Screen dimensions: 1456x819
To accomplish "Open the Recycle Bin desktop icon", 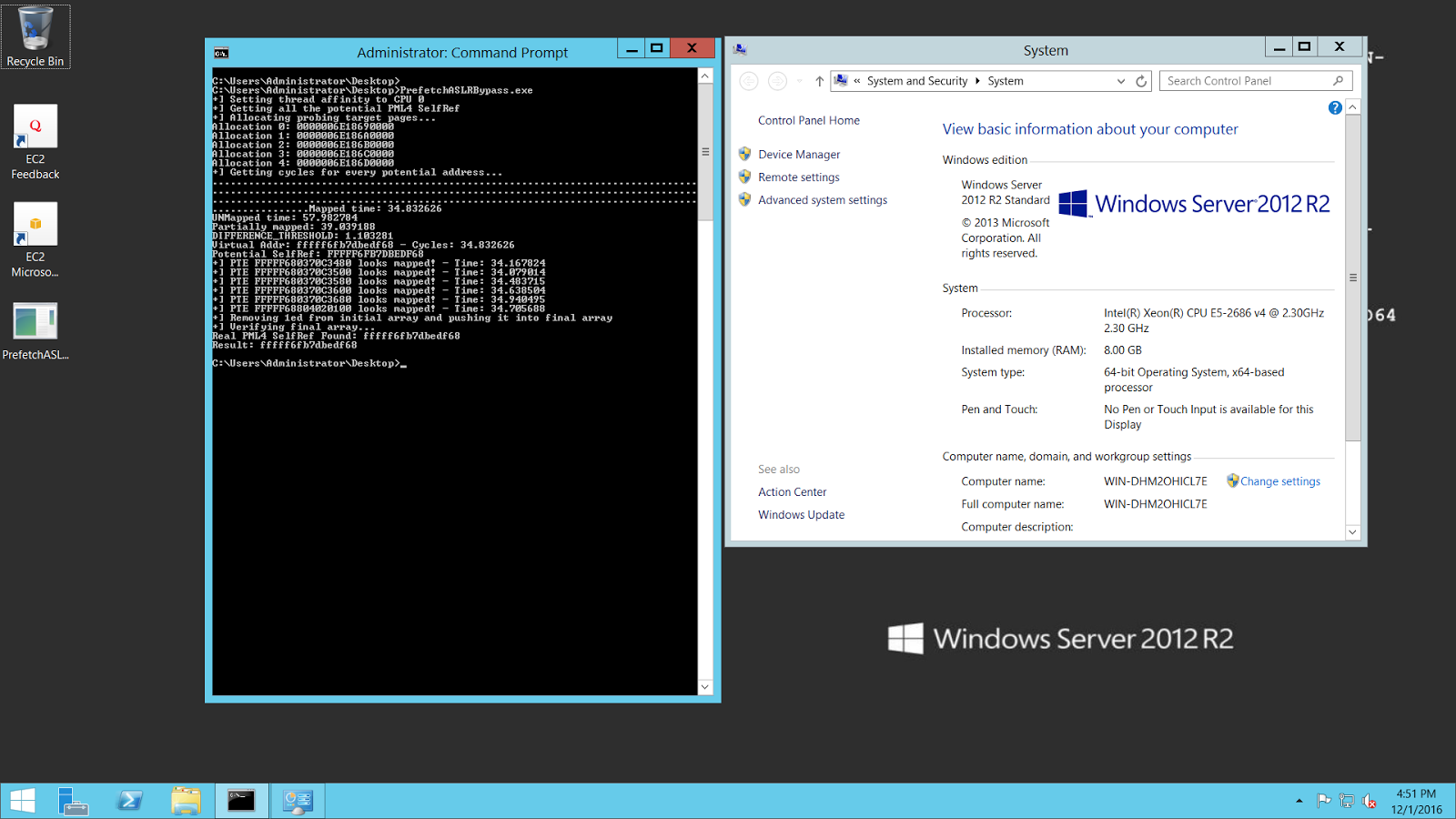I will [35, 36].
